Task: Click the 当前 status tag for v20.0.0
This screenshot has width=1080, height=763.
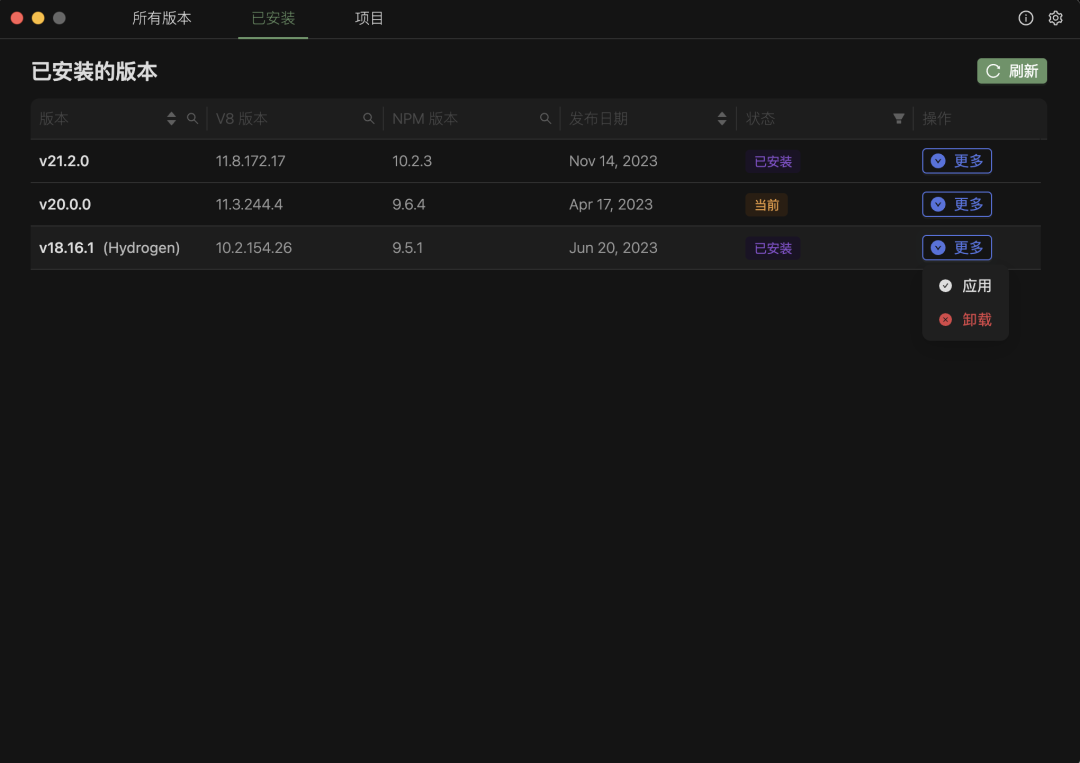Action: pos(766,205)
